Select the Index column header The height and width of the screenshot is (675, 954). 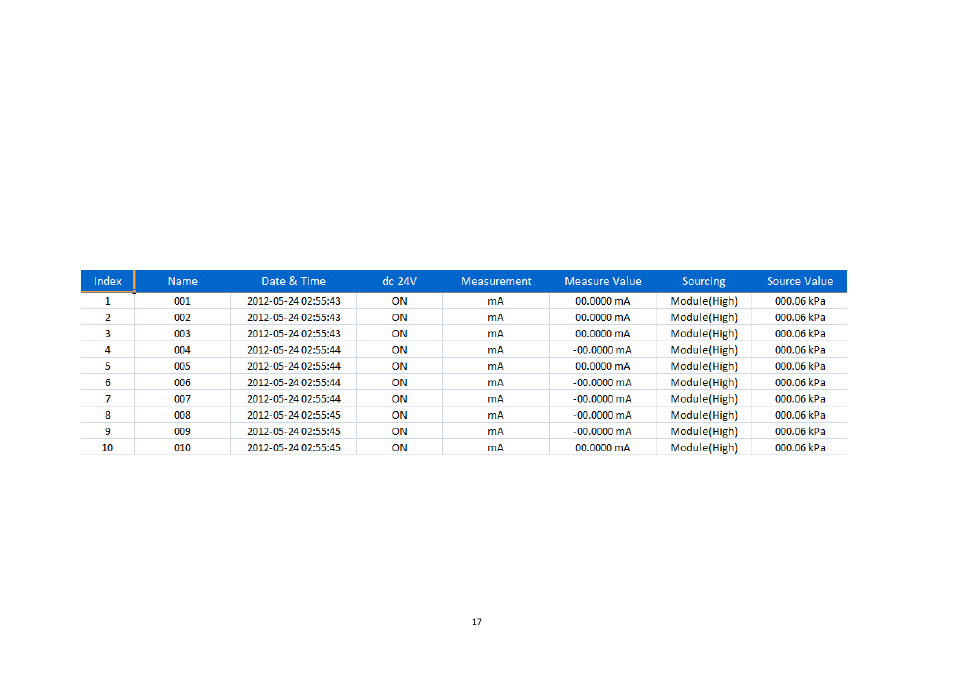pos(108,281)
